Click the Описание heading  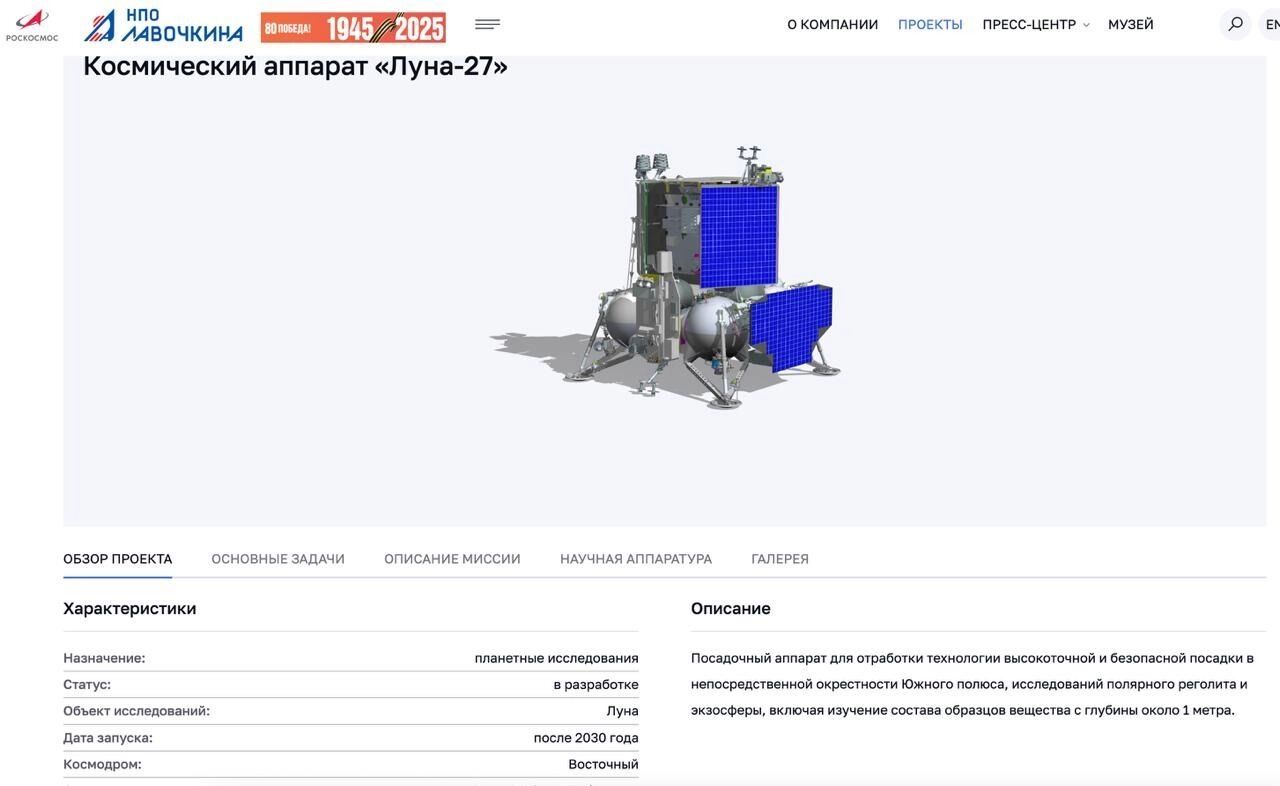click(x=731, y=609)
